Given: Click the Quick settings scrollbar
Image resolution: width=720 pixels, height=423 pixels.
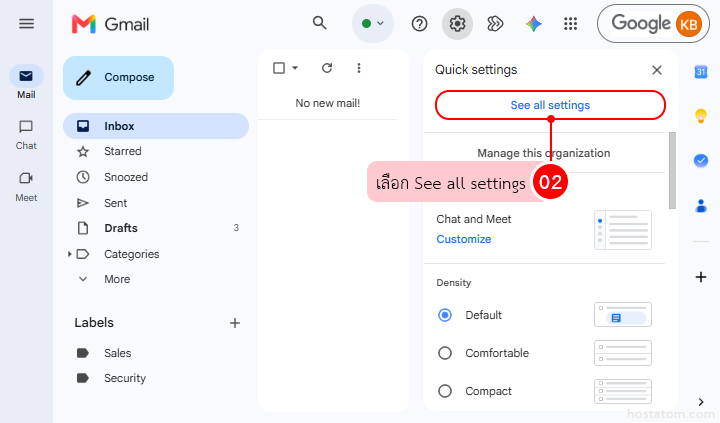Looking at the screenshot, I should 672,170.
